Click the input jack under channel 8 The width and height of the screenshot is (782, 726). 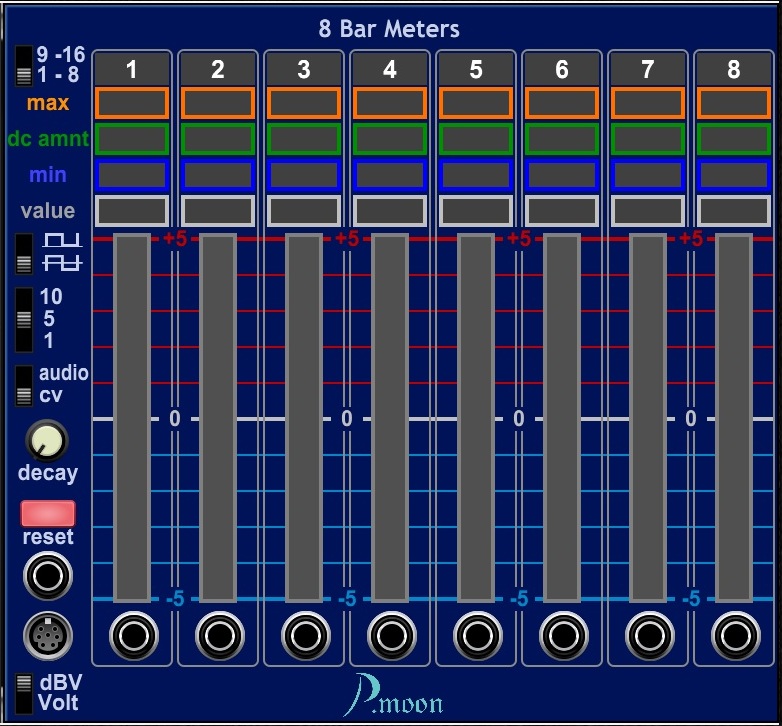pyautogui.click(x=735, y=635)
